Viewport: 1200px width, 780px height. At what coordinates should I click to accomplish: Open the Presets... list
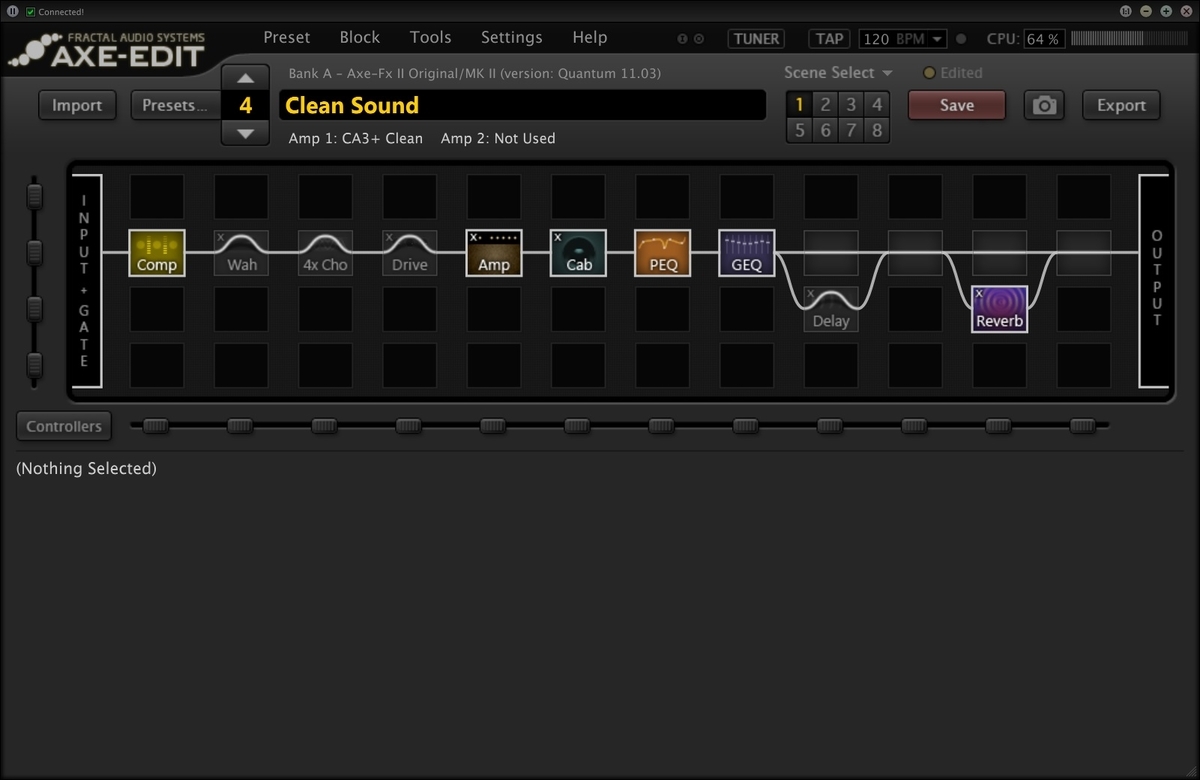point(174,105)
